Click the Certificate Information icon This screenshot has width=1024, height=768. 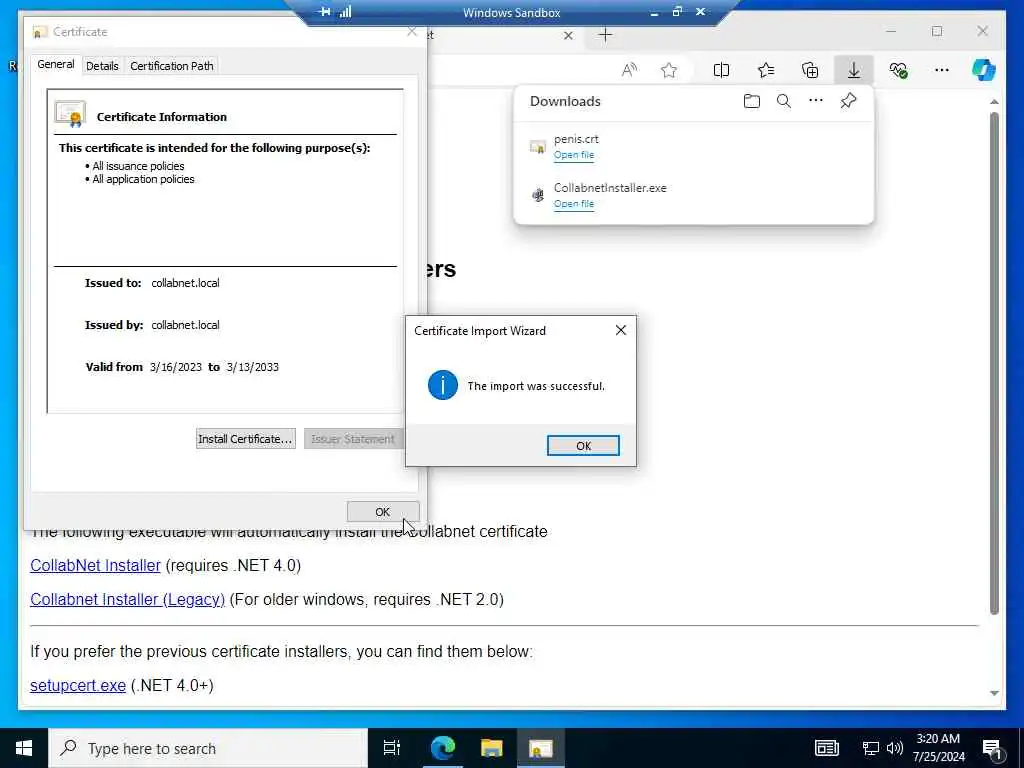click(x=71, y=114)
